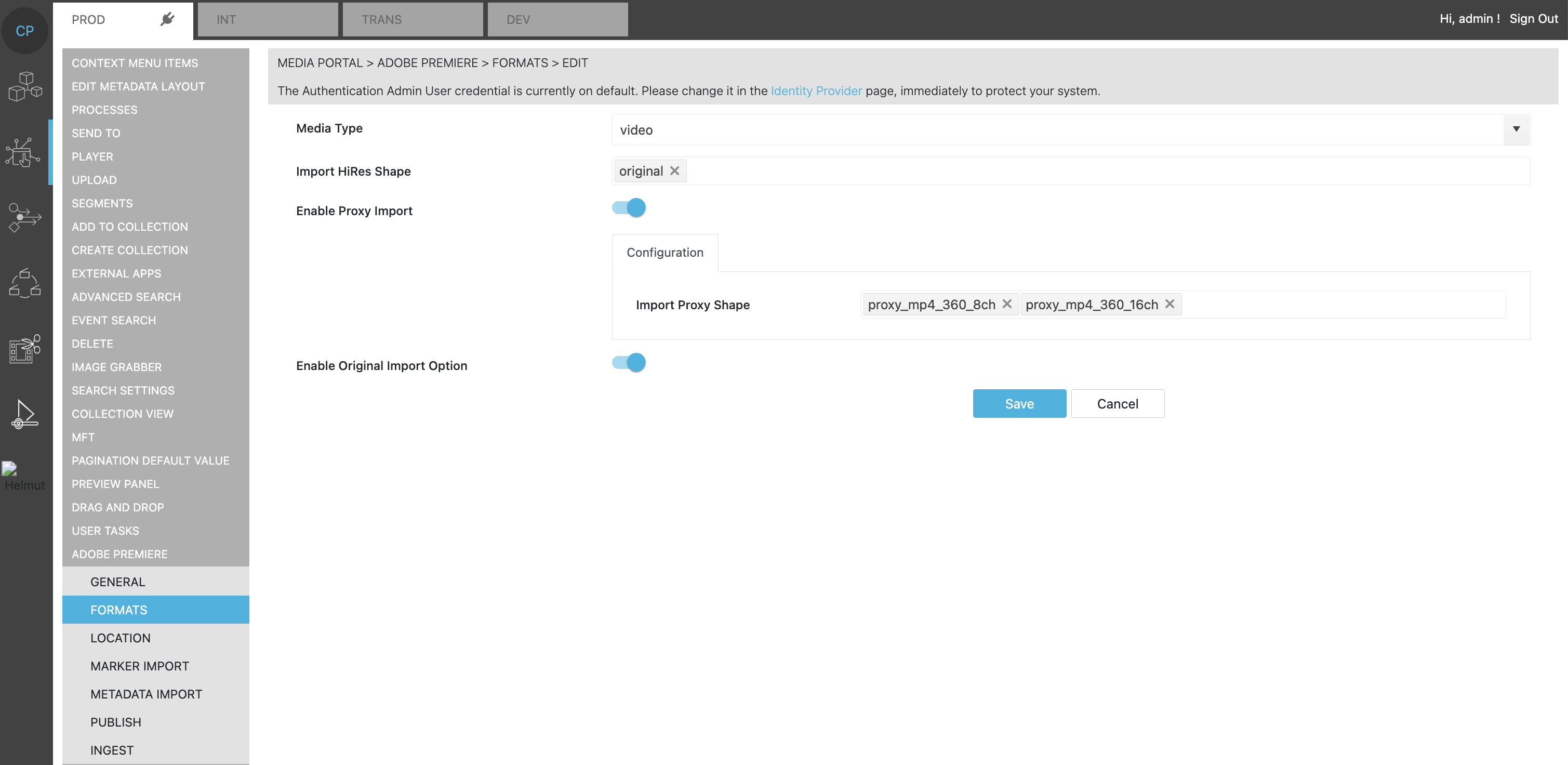The height and width of the screenshot is (765, 1568).
Task: Open the Media Type dropdown
Action: (x=1516, y=129)
